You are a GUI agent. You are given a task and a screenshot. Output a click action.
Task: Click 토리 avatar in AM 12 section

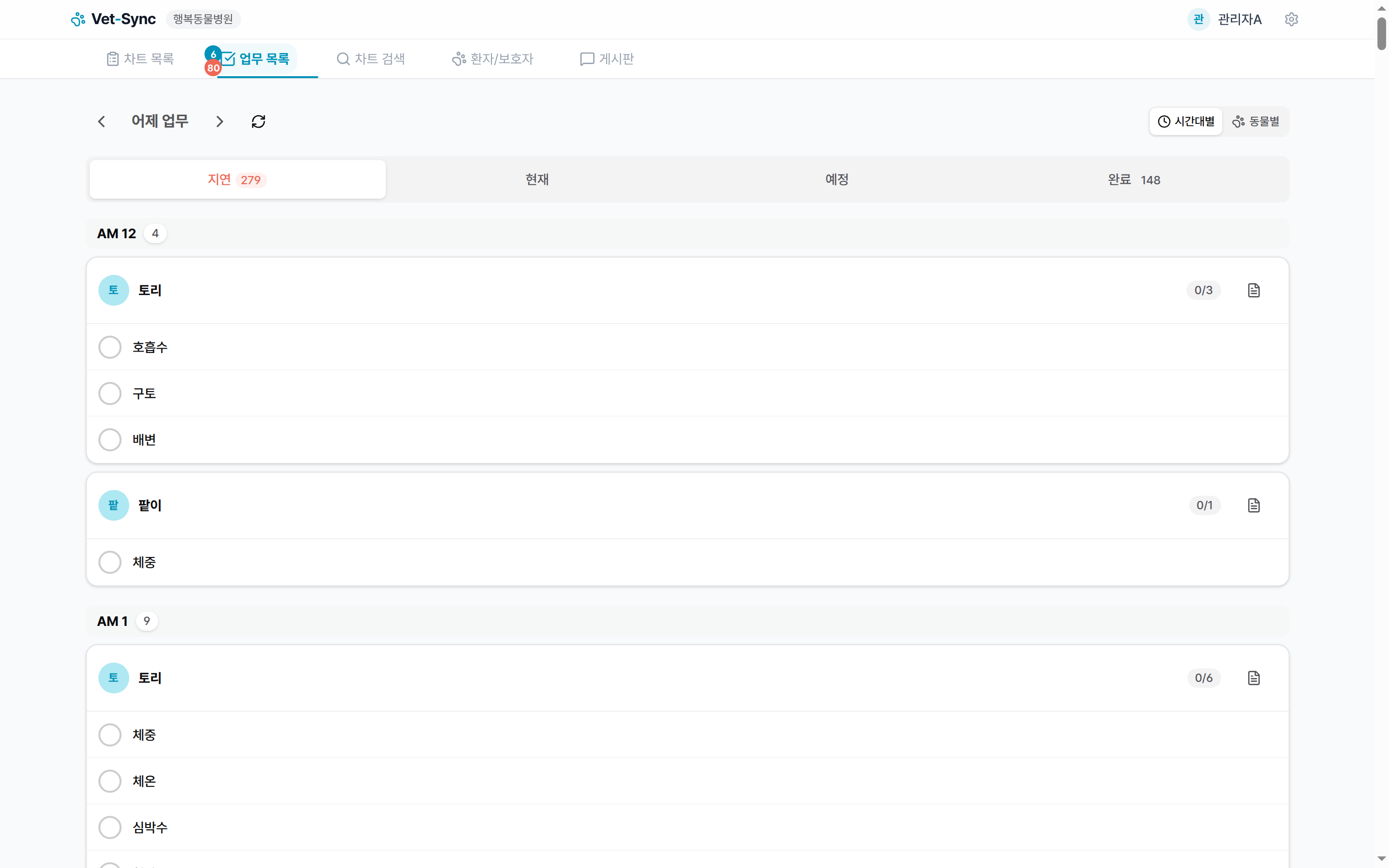(x=114, y=290)
